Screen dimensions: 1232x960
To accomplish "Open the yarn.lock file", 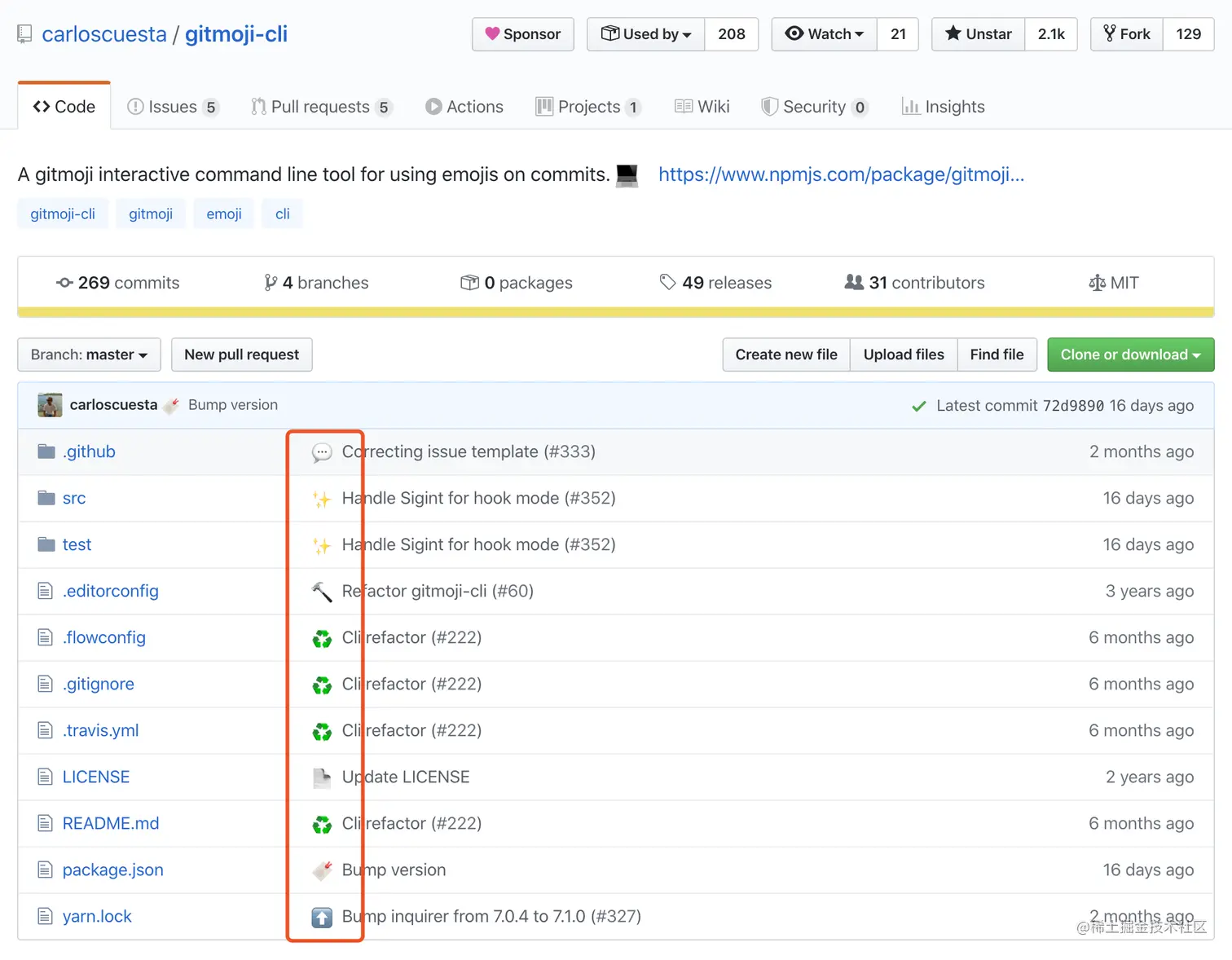I will tap(97, 916).
